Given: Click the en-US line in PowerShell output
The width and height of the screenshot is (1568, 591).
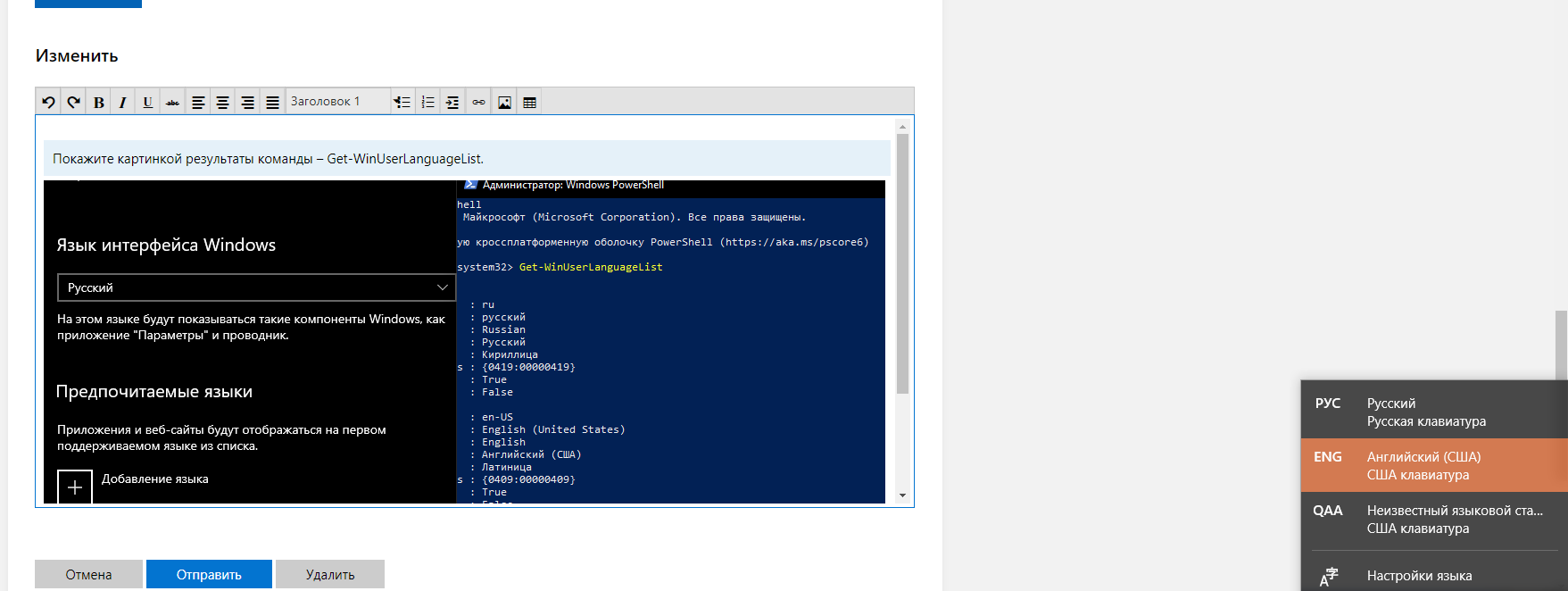Looking at the screenshot, I should (497, 417).
